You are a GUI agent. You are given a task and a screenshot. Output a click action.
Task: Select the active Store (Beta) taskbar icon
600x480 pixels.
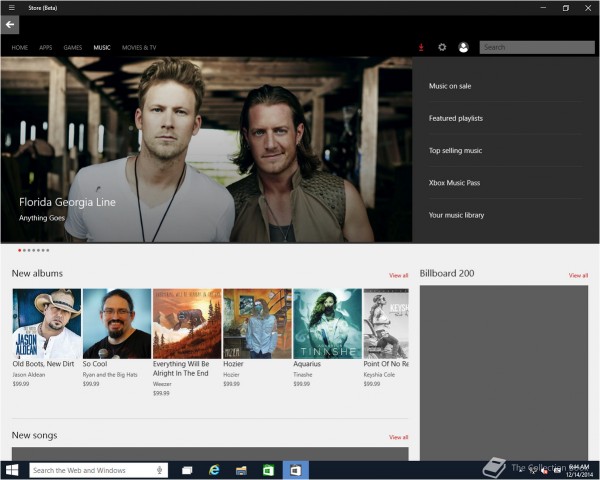(295, 470)
